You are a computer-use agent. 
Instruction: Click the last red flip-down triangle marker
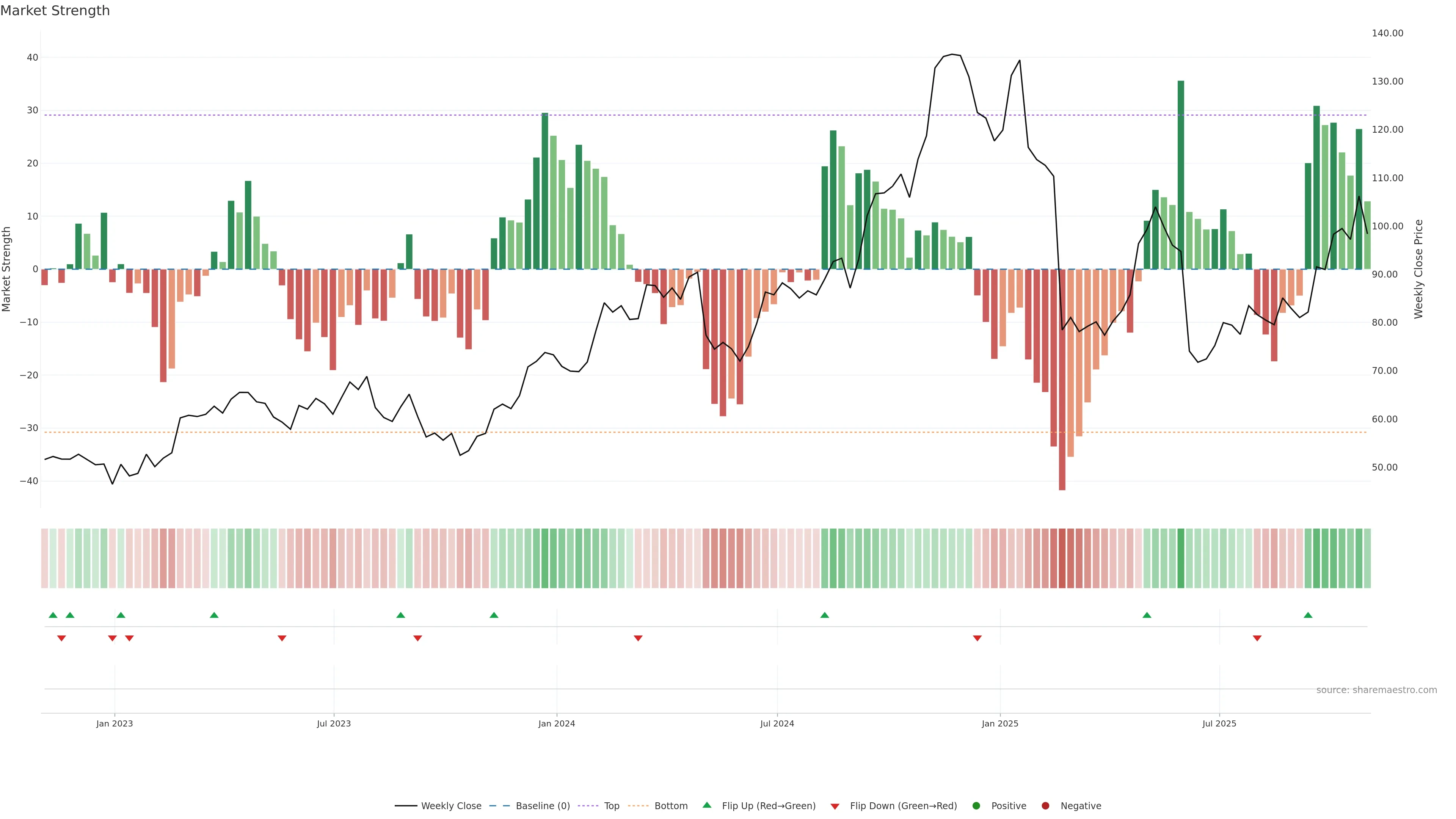click(x=1257, y=638)
